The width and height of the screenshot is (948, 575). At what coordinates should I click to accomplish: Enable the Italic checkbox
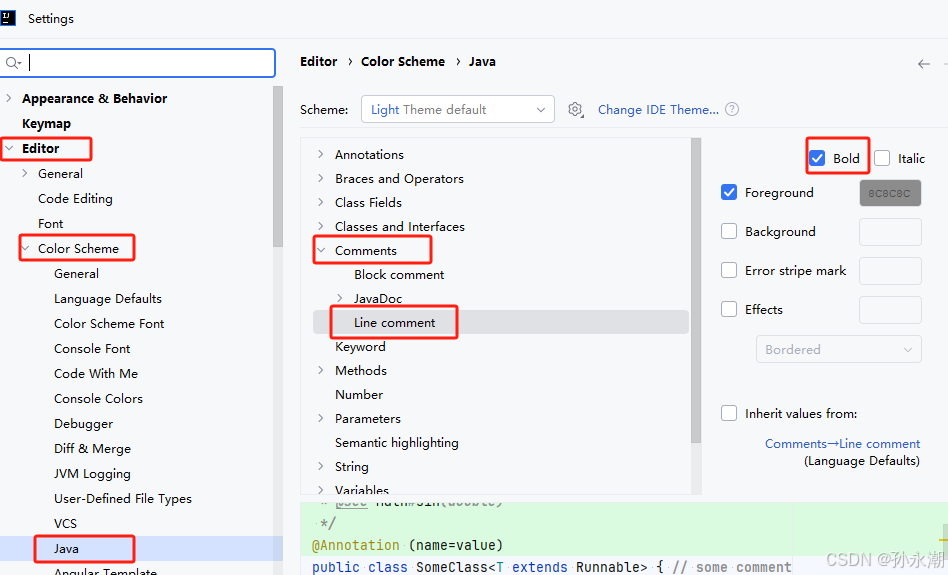(882, 158)
